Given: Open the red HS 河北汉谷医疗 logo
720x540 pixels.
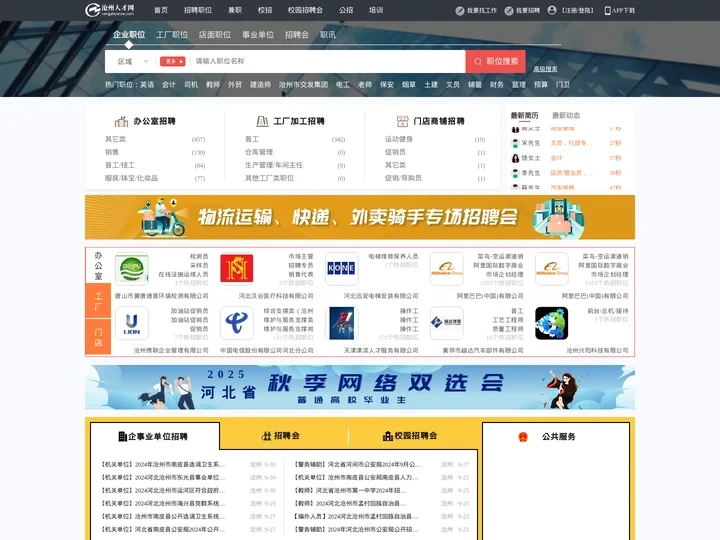Looking at the screenshot, I should [x=236, y=269].
